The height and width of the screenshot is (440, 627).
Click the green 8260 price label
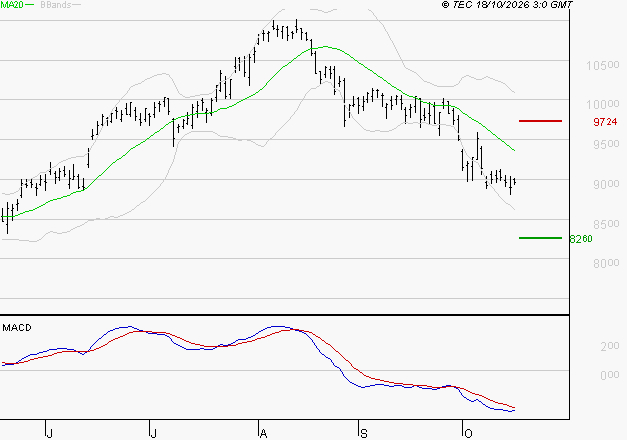(x=581, y=239)
